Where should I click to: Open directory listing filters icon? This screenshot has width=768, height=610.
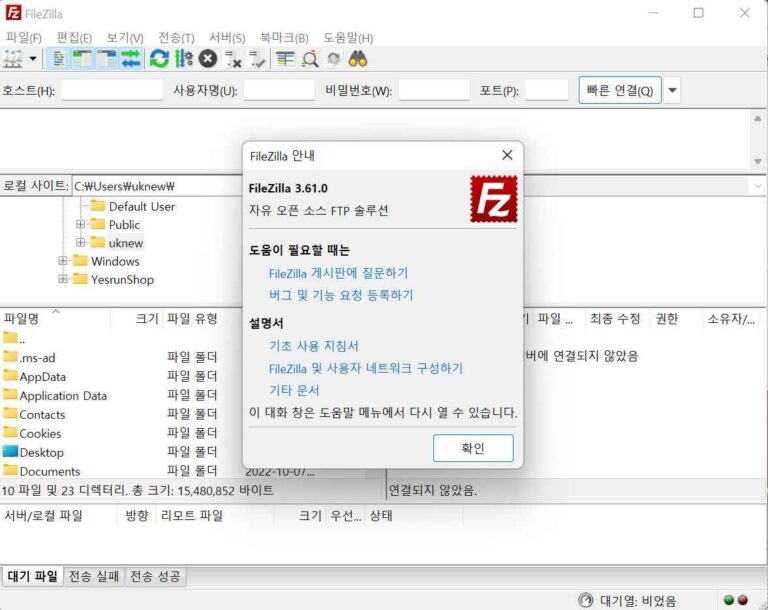pos(286,59)
